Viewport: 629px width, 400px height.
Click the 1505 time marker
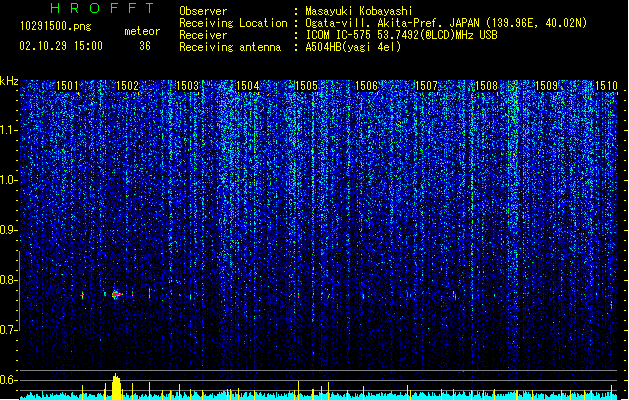click(x=306, y=86)
